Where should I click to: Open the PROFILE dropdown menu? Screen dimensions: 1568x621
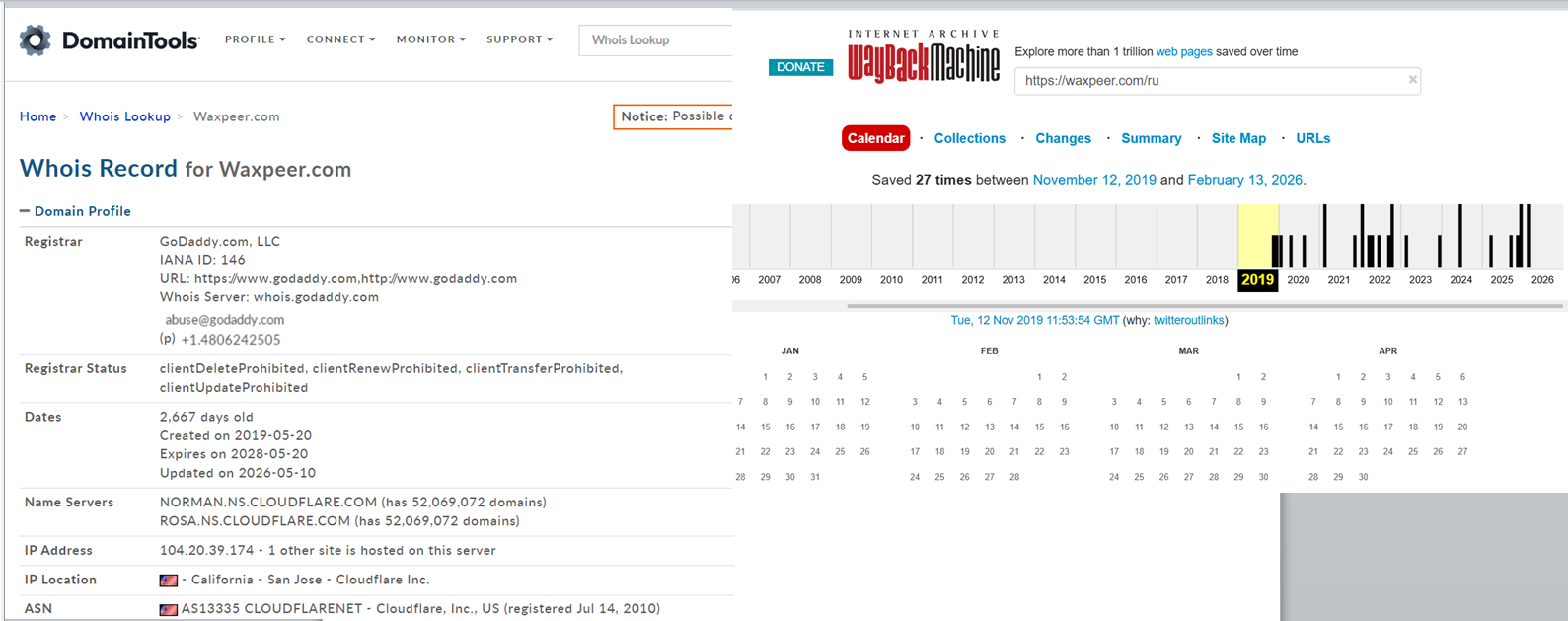click(x=255, y=39)
